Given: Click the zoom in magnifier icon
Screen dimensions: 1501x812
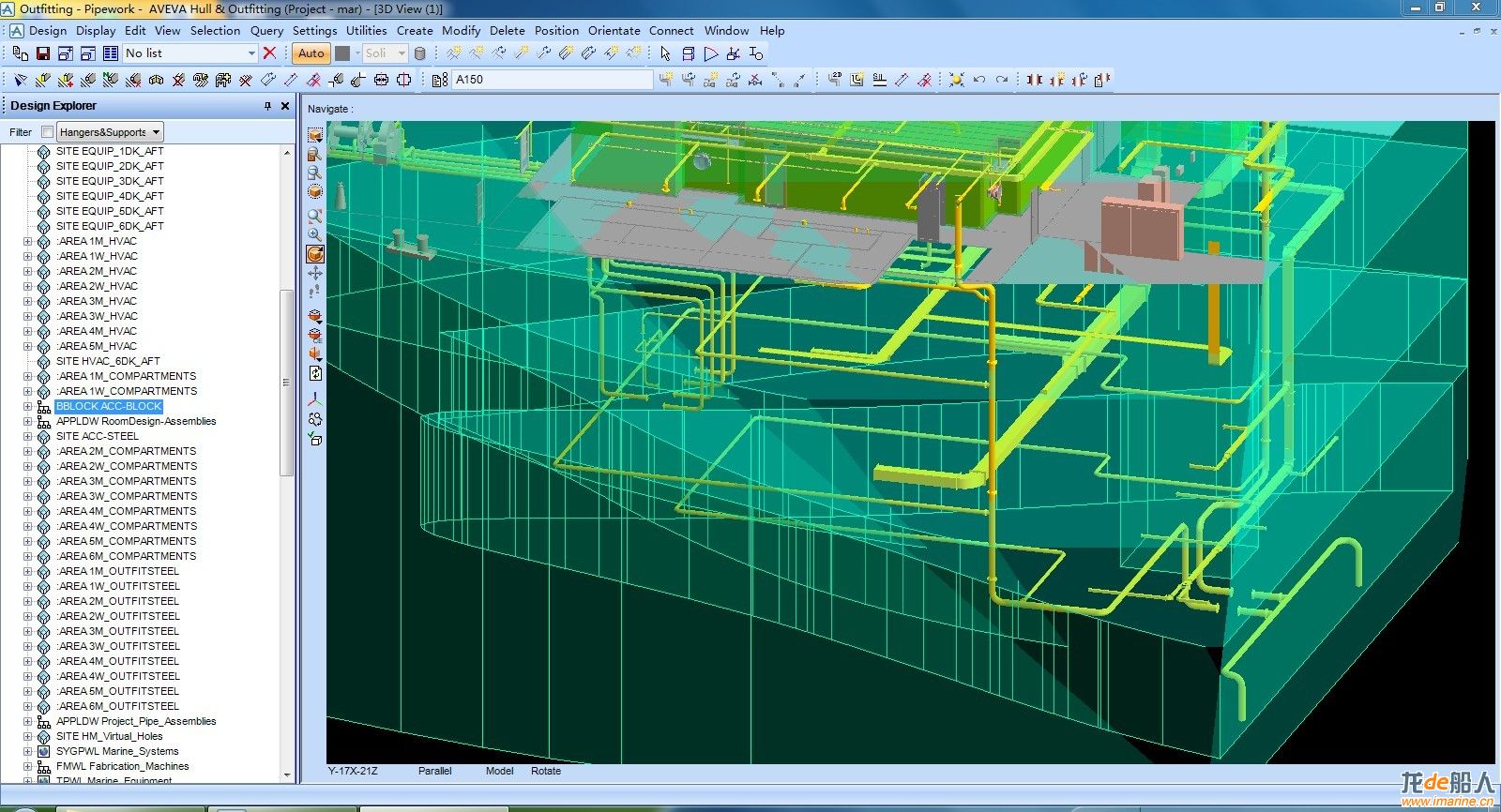Looking at the screenshot, I should click(315, 234).
